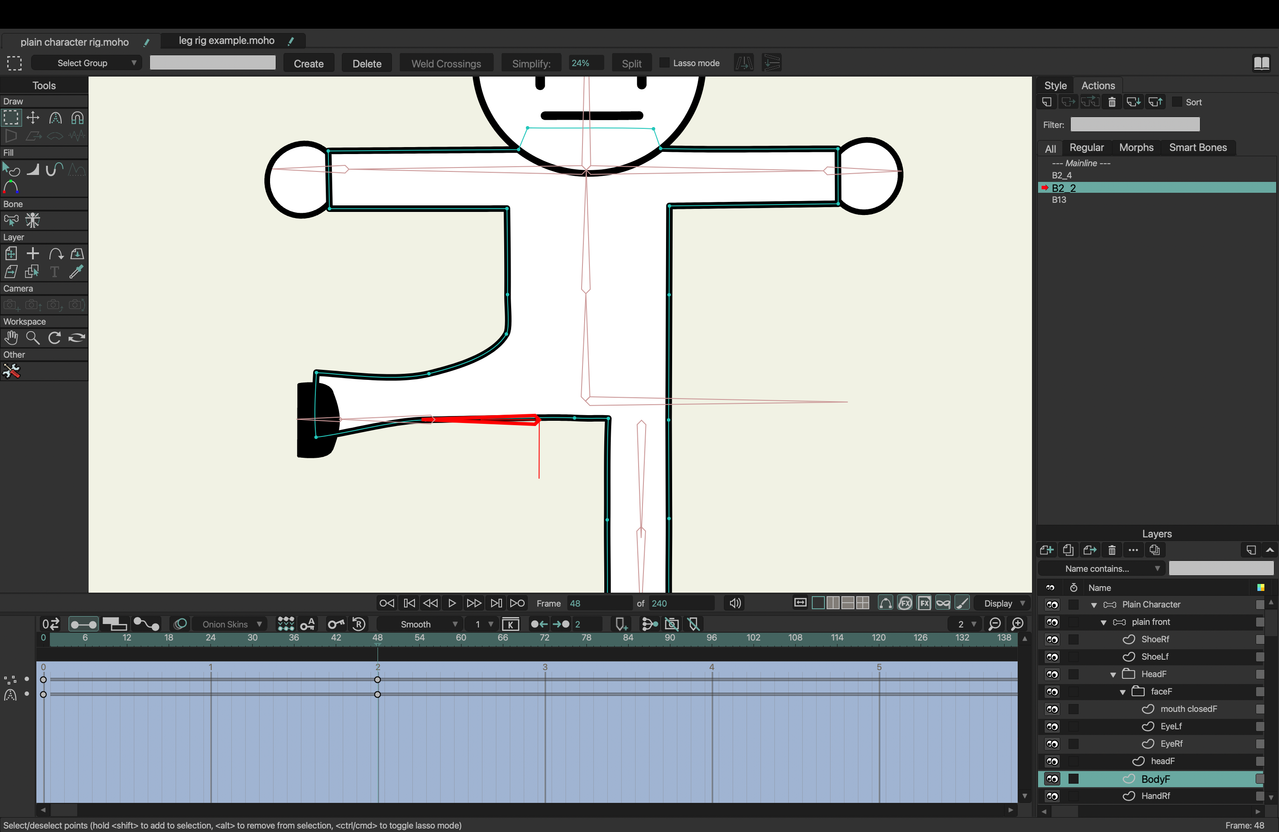Open the Select Group dropdown
This screenshot has height=832, width=1279.
(85, 63)
